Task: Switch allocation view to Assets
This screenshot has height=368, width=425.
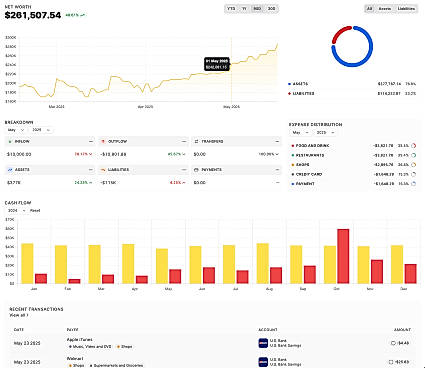Action: click(x=385, y=9)
